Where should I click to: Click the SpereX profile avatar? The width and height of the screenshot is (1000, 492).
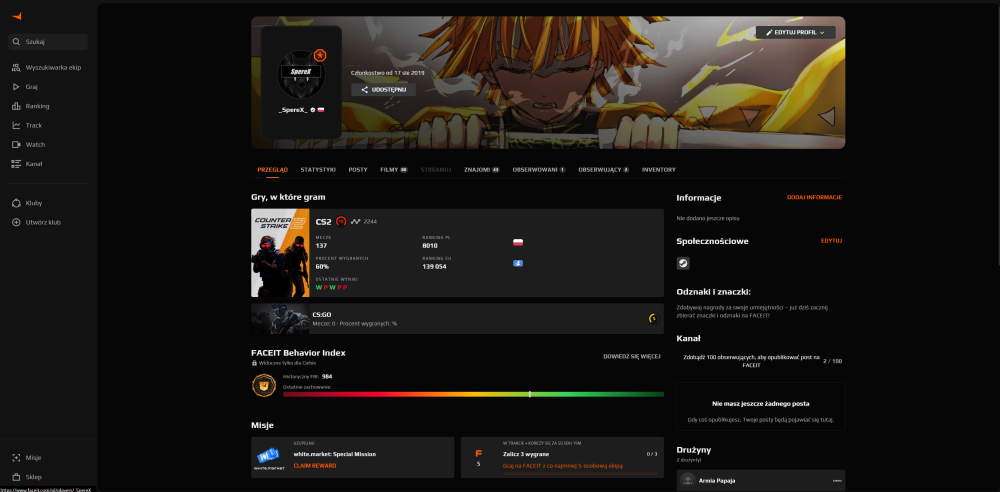tap(301, 74)
